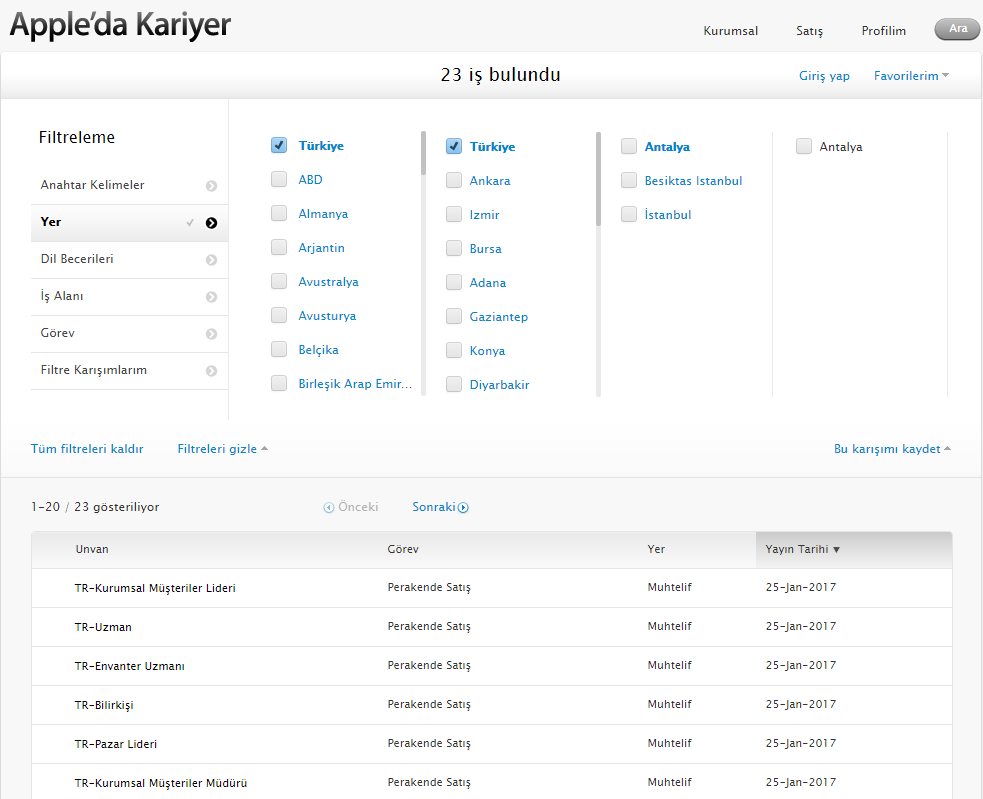
Task: Click arrow icon in Filtre Karışımlarım row
Action: pos(211,371)
